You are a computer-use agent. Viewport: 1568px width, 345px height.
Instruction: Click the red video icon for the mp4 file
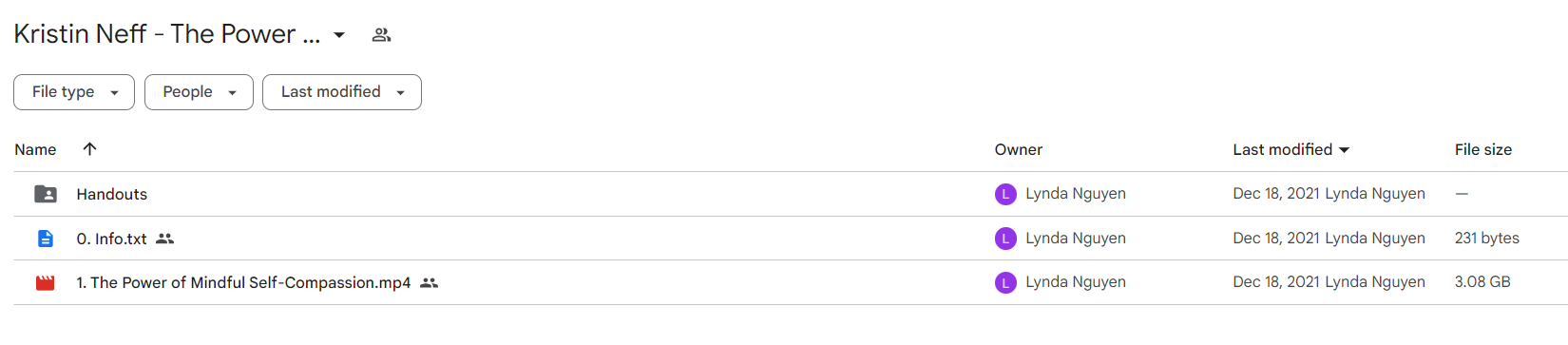pyautogui.click(x=46, y=282)
